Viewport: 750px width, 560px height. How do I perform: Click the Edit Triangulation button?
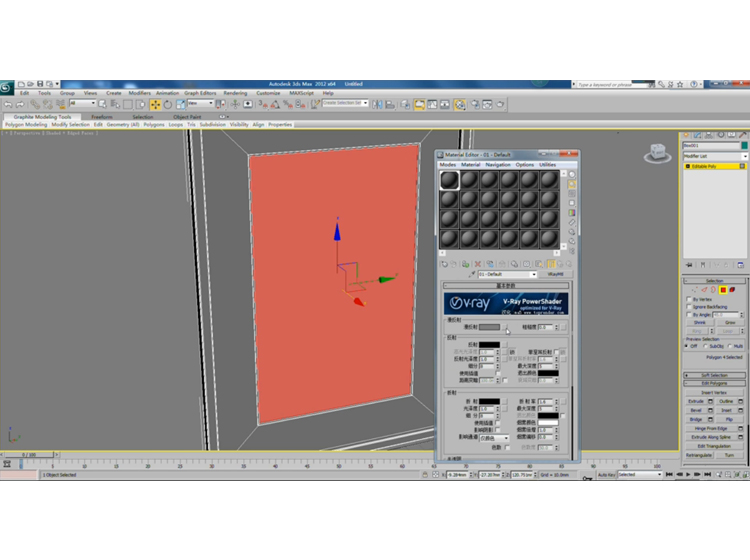(x=714, y=446)
